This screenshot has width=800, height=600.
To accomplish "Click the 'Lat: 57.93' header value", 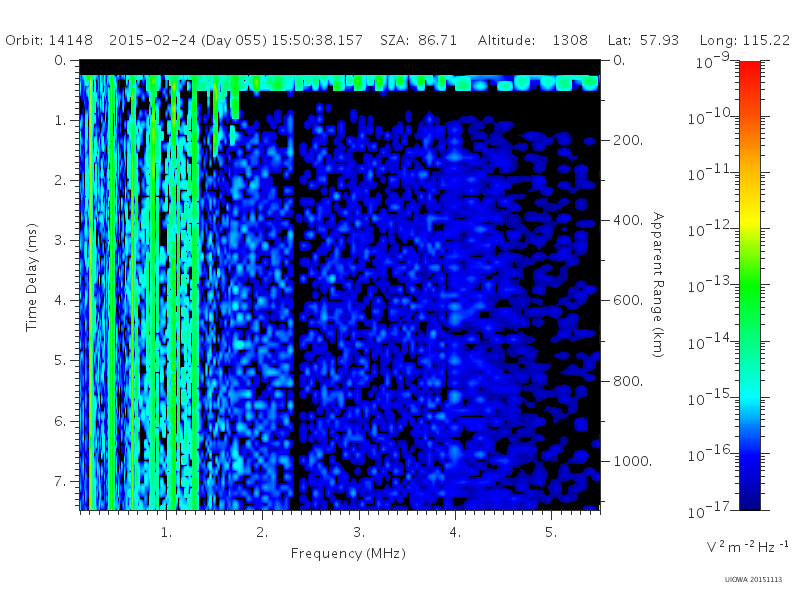I will (643, 40).
